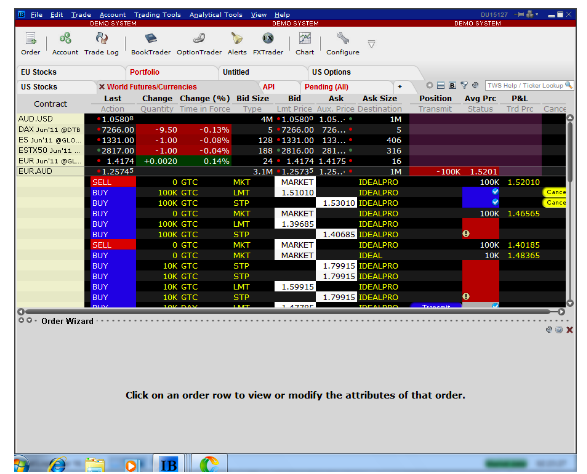Click the account figures icon in title bar
The height and width of the screenshot is (474, 587).
point(530,14)
